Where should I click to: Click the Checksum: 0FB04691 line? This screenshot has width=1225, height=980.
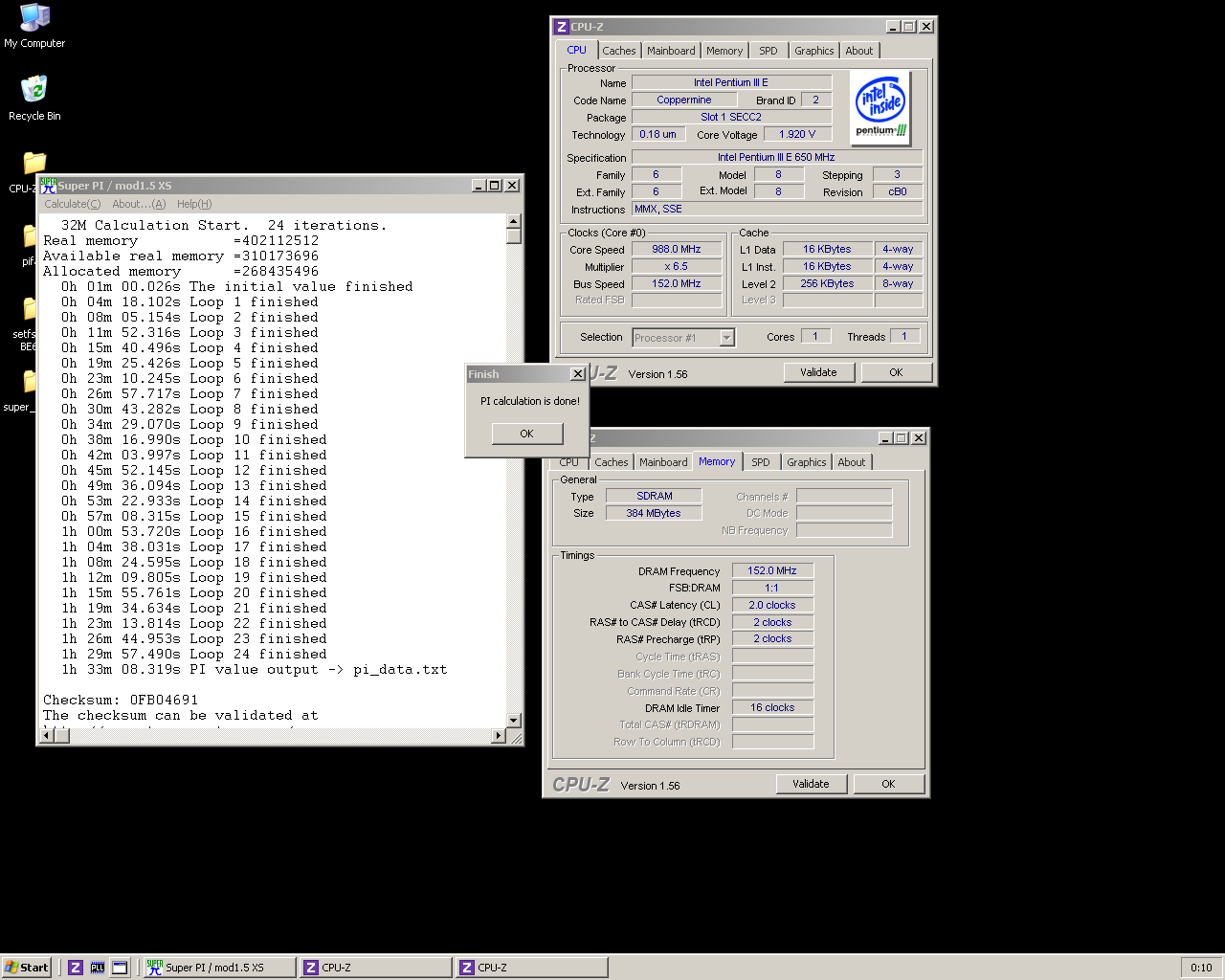tap(121, 700)
